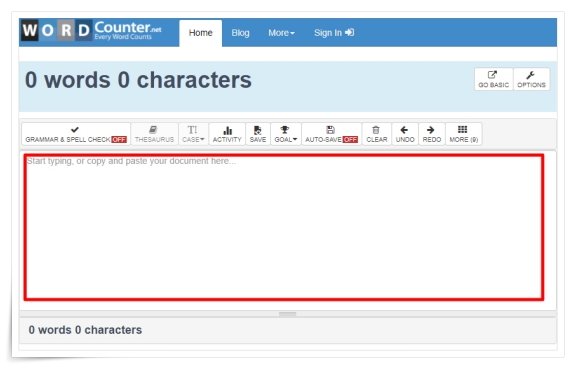576x369 pixels.
Task: Open the Options wrench button
Action: tap(531, 79)
